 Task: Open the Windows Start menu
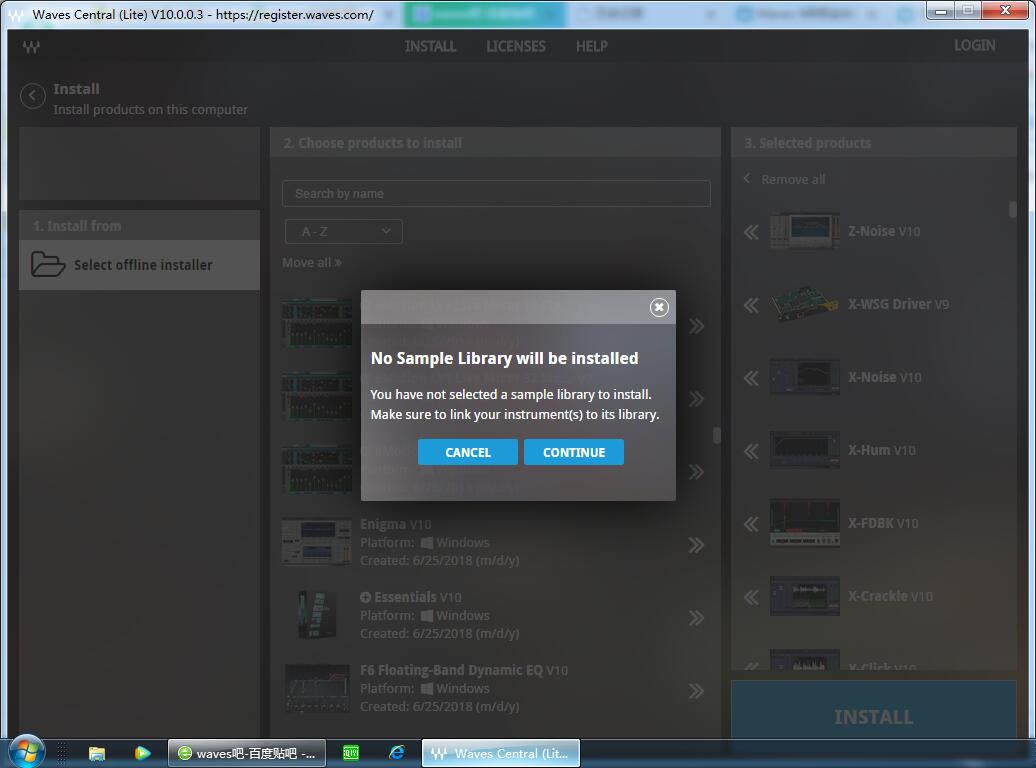[x=25, y=752]
